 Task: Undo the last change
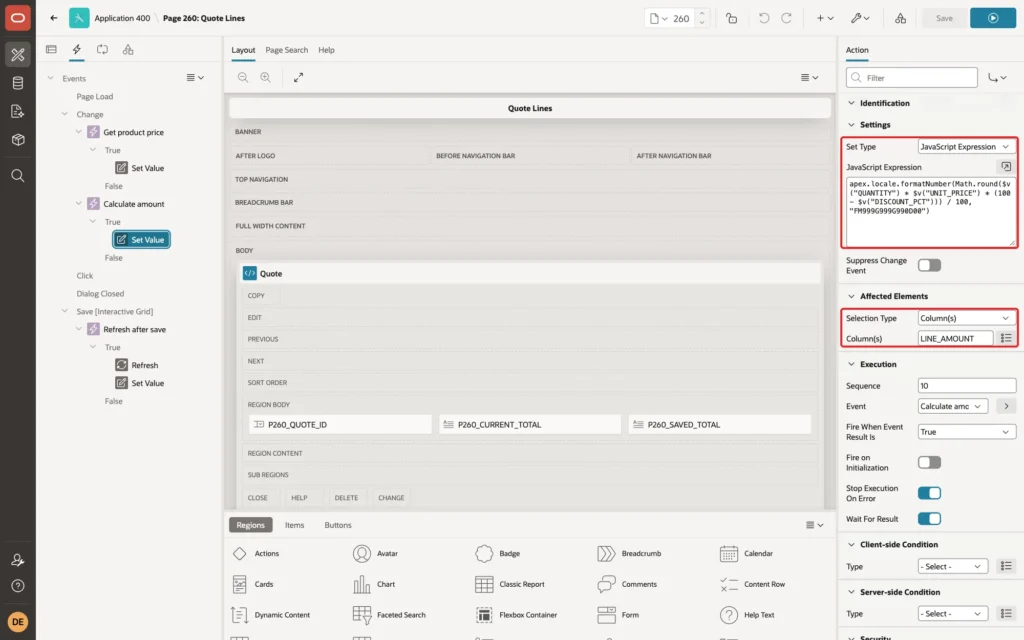[763, 18]
